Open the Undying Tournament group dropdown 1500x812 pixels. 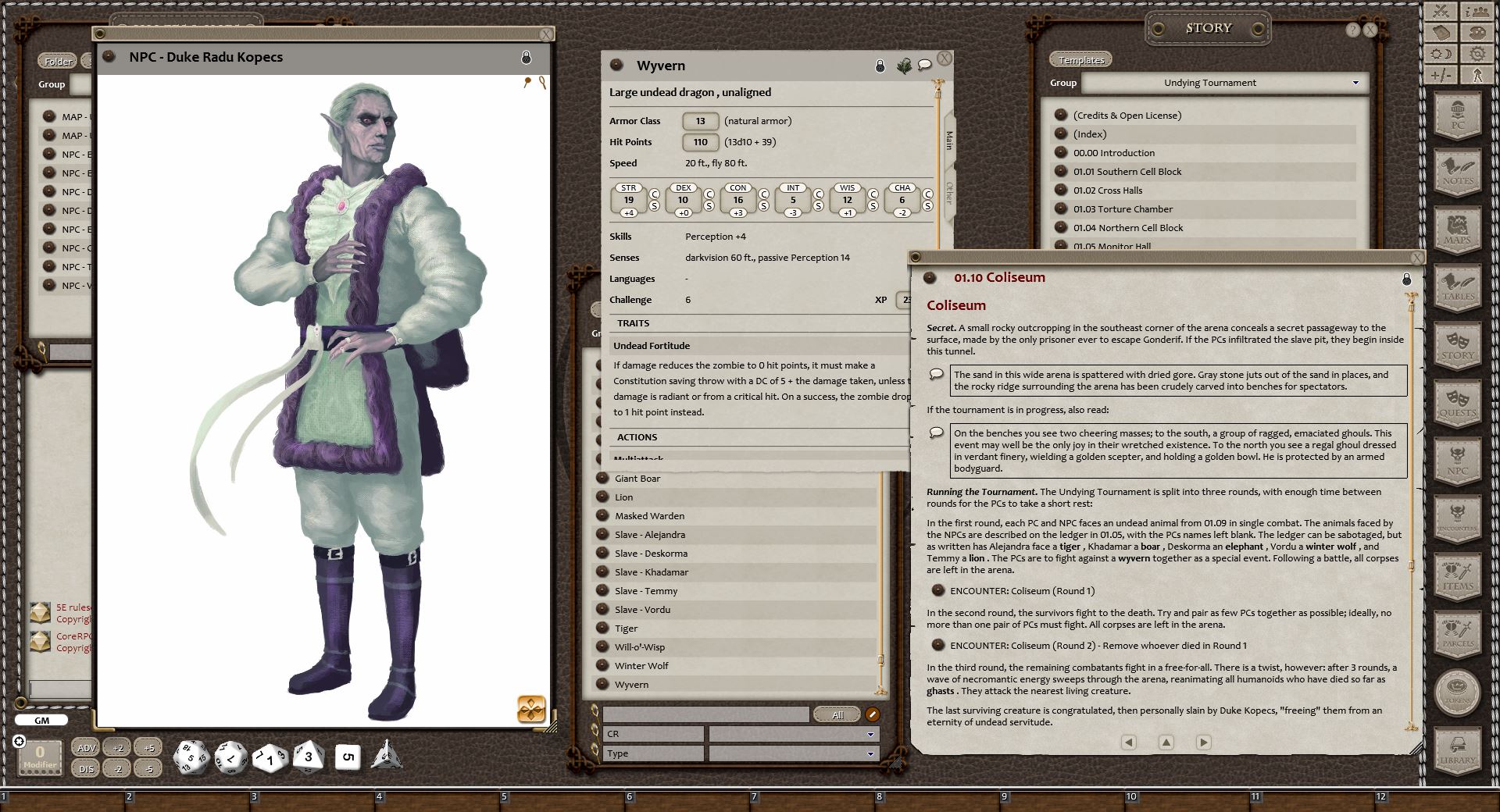pos(1355,83)
